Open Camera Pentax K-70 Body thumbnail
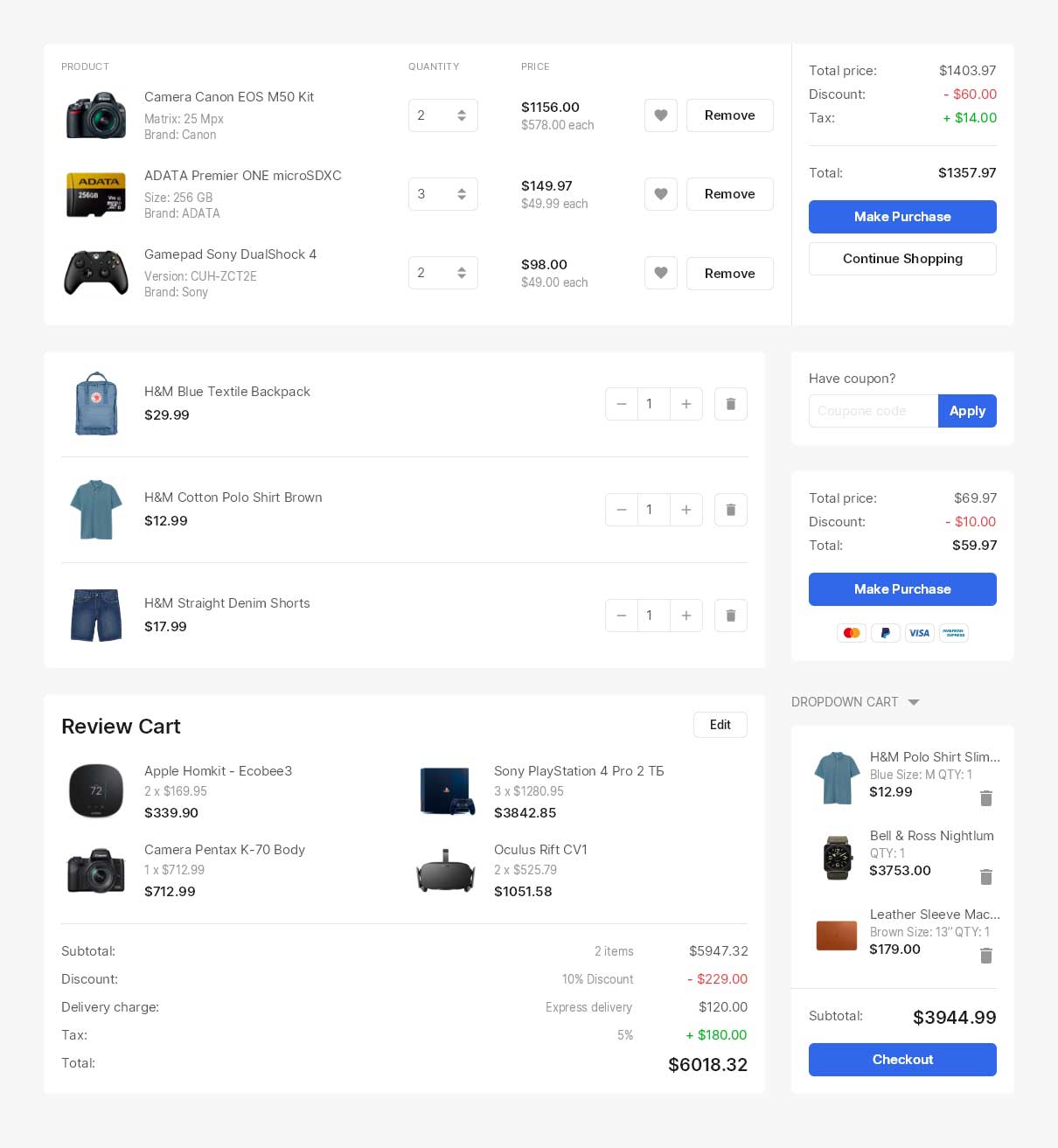This screenshot has height=1148, width=1058. [96, 870]
